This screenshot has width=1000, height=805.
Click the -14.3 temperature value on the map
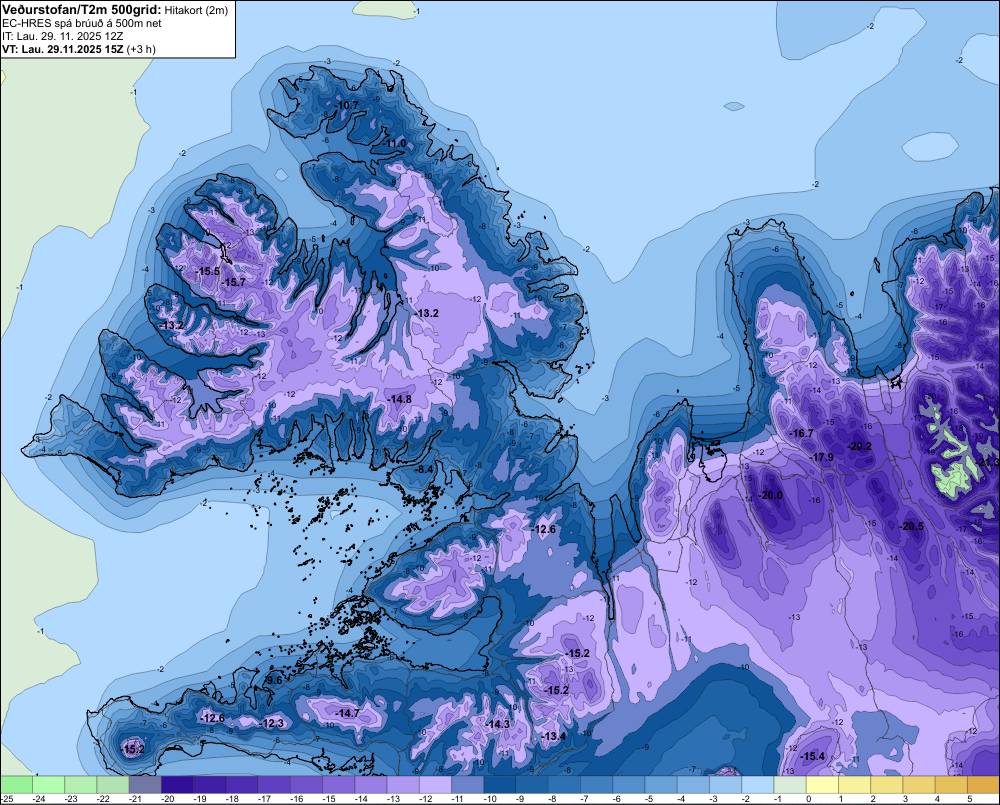point(498,724)
